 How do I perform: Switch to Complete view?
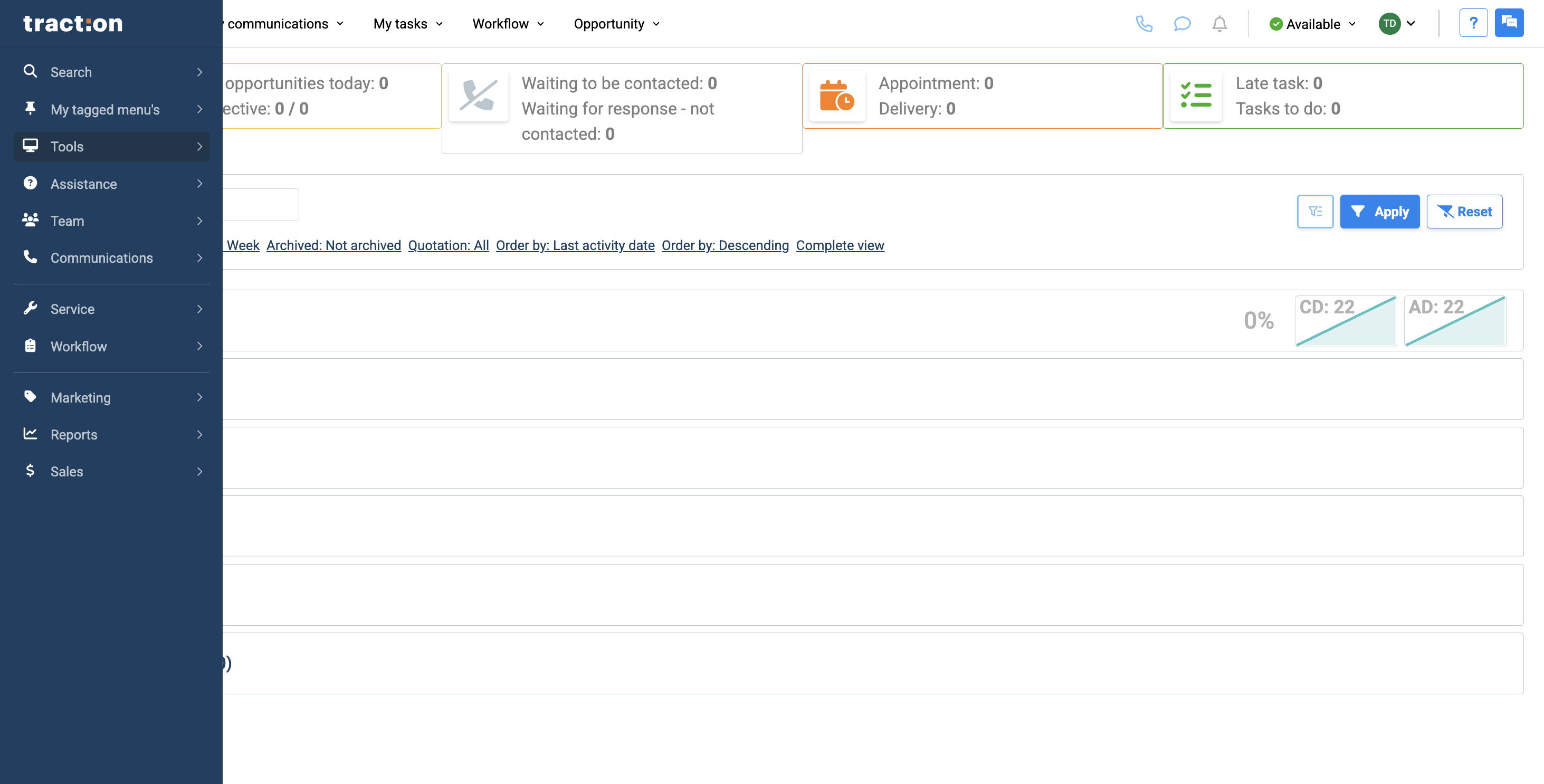click(x=840, y=245)
